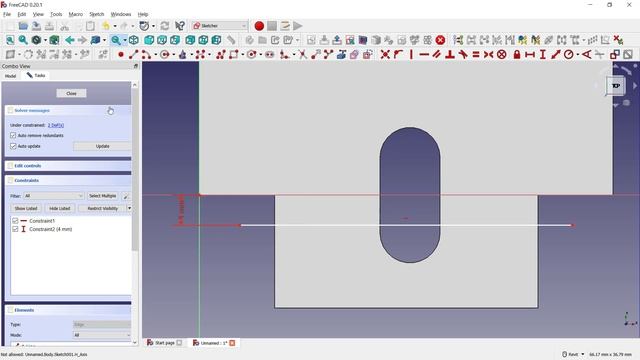Viewport: 640px width, 360px height.
Task: Uncheck Constraint1 visibility checkbox
Action: coord(15,220)
